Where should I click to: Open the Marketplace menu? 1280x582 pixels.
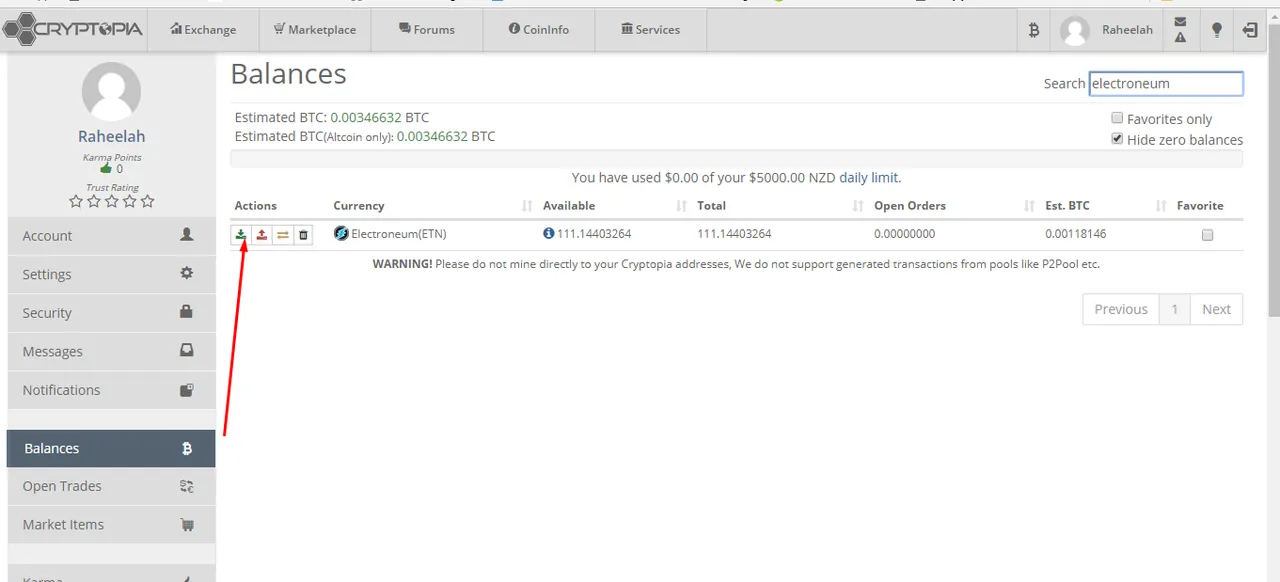(315, 30)
